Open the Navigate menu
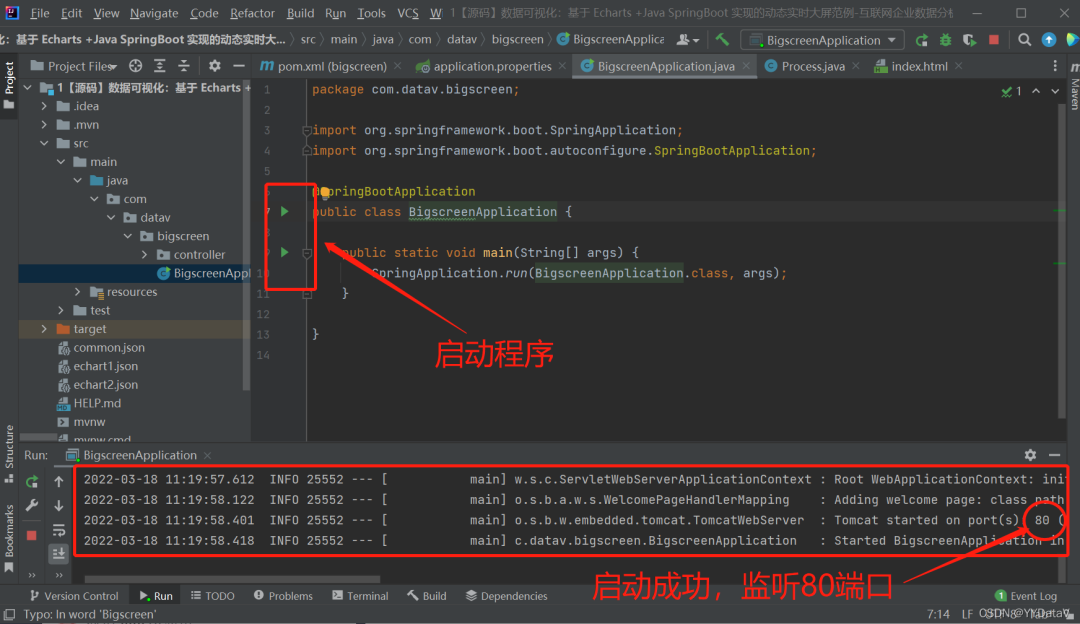 coord(154,13)
